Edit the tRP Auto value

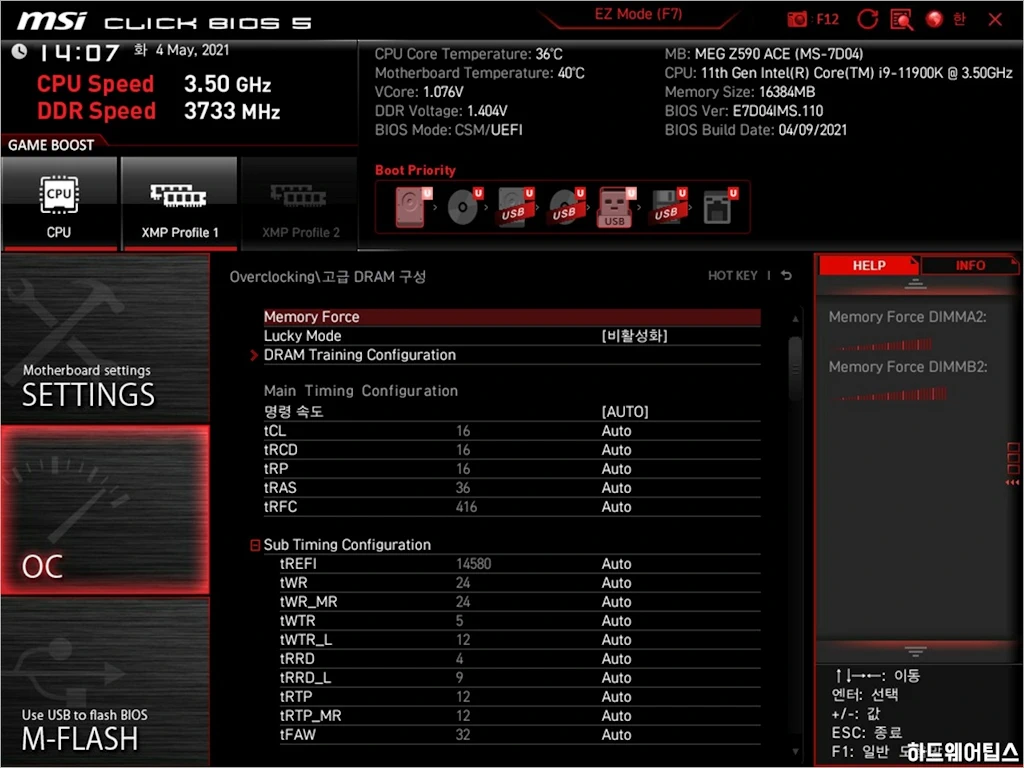[616, 469]
